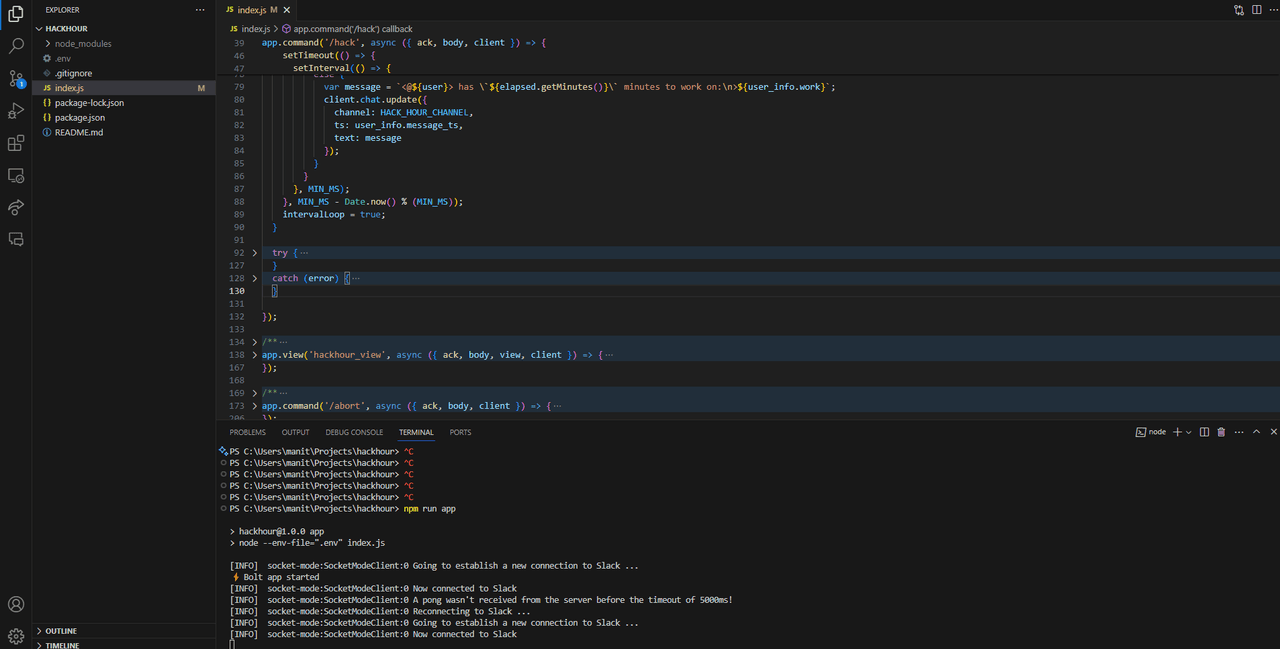Open the Extensions view
The height and width of the screenshot is (649, 1280).
[16, 143]
